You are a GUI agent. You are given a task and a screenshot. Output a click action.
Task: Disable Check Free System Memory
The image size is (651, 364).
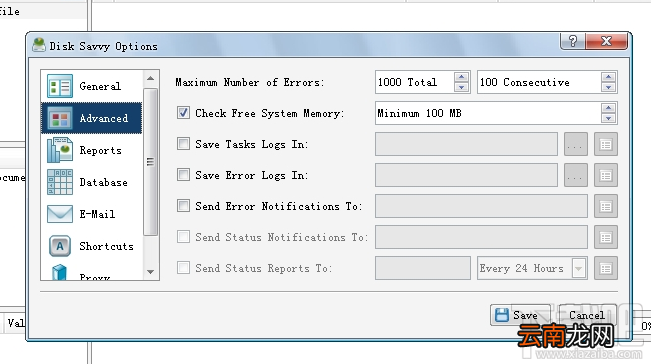pos(183,113)
